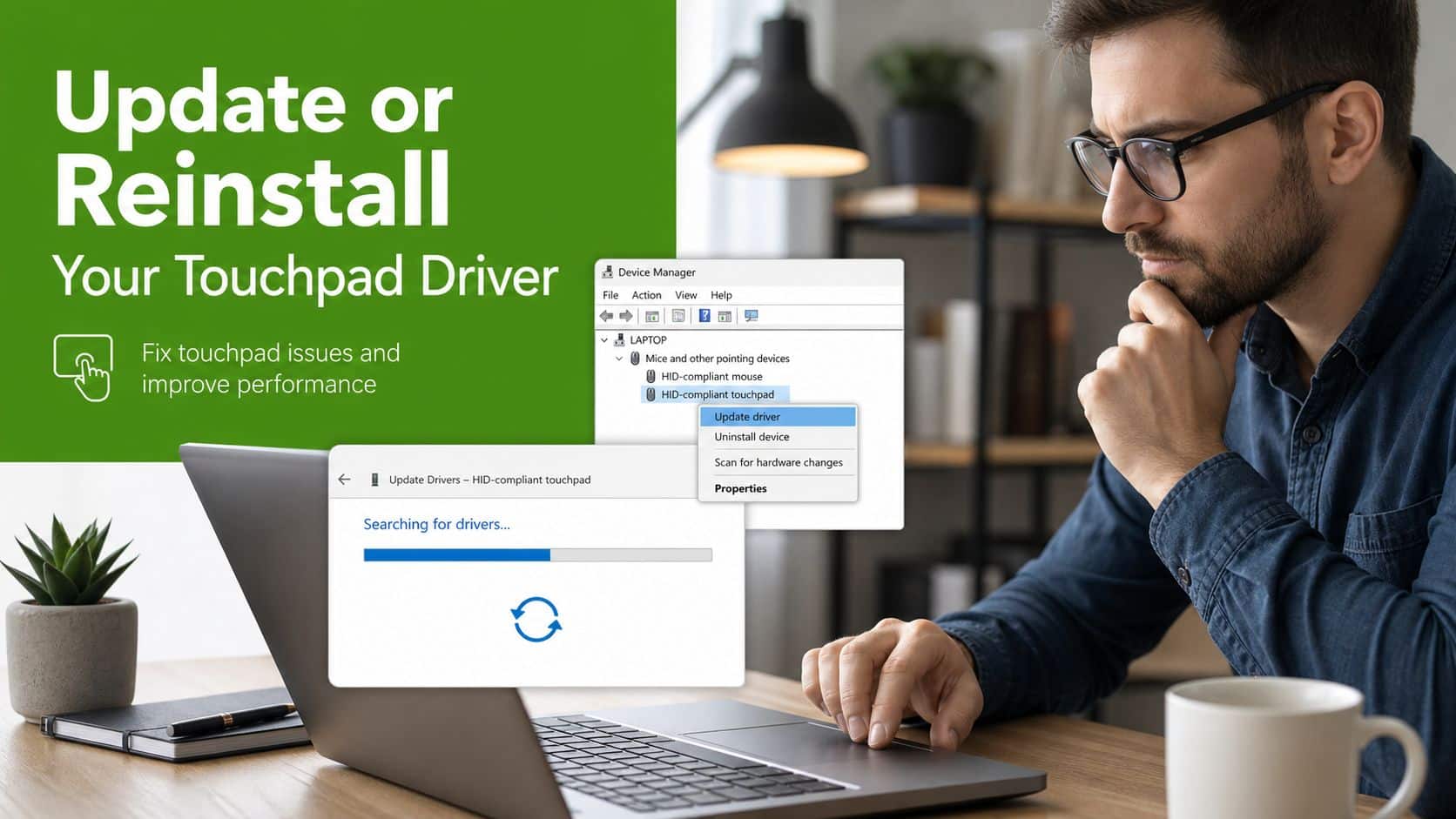Click 'Update Drivers – HID-compliant touchpad' title

[x=489, y=480]
